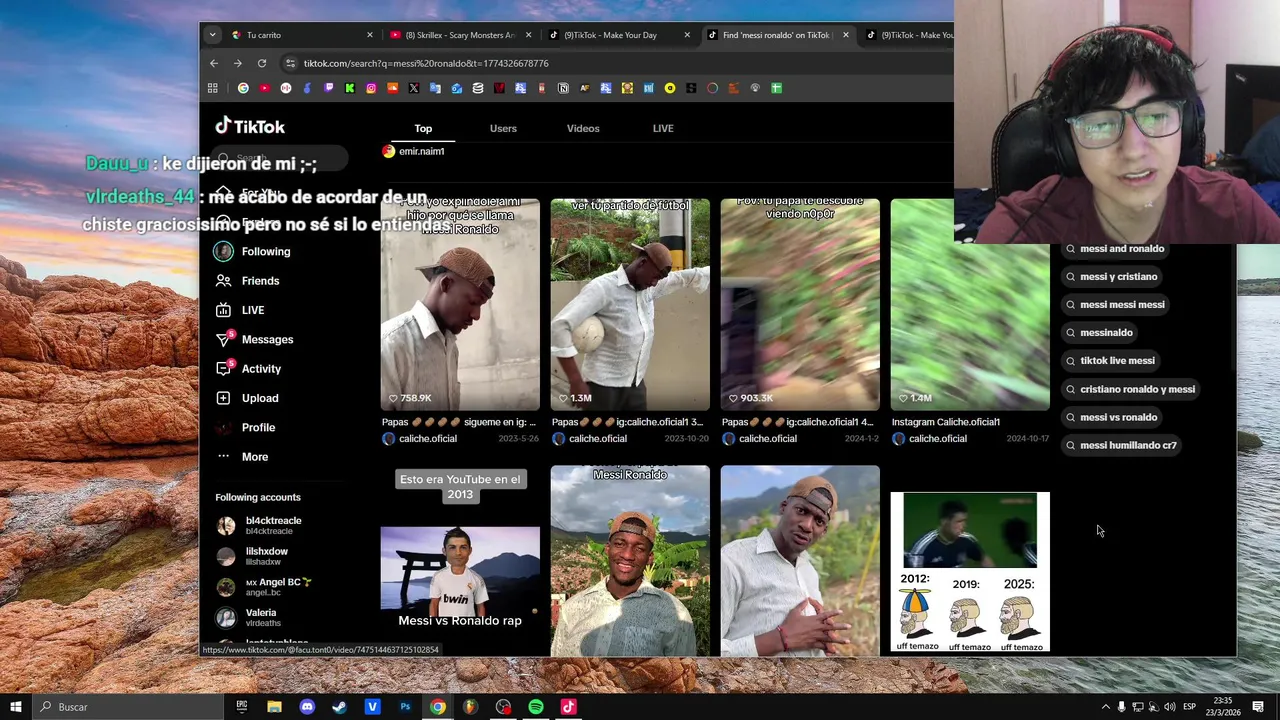Open the Kick bookmark
Screen dimensions: 1280x720
coord(350,88)
